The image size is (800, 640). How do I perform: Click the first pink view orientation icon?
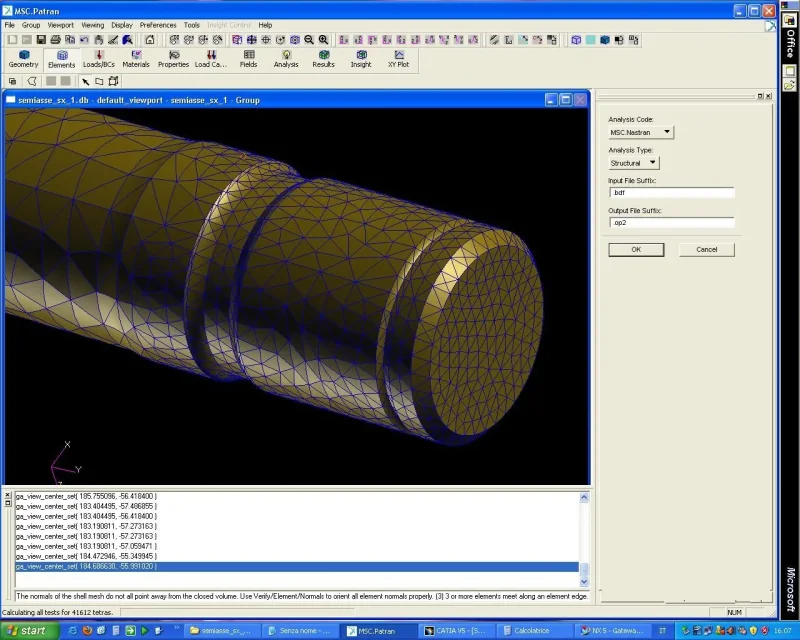344,40
